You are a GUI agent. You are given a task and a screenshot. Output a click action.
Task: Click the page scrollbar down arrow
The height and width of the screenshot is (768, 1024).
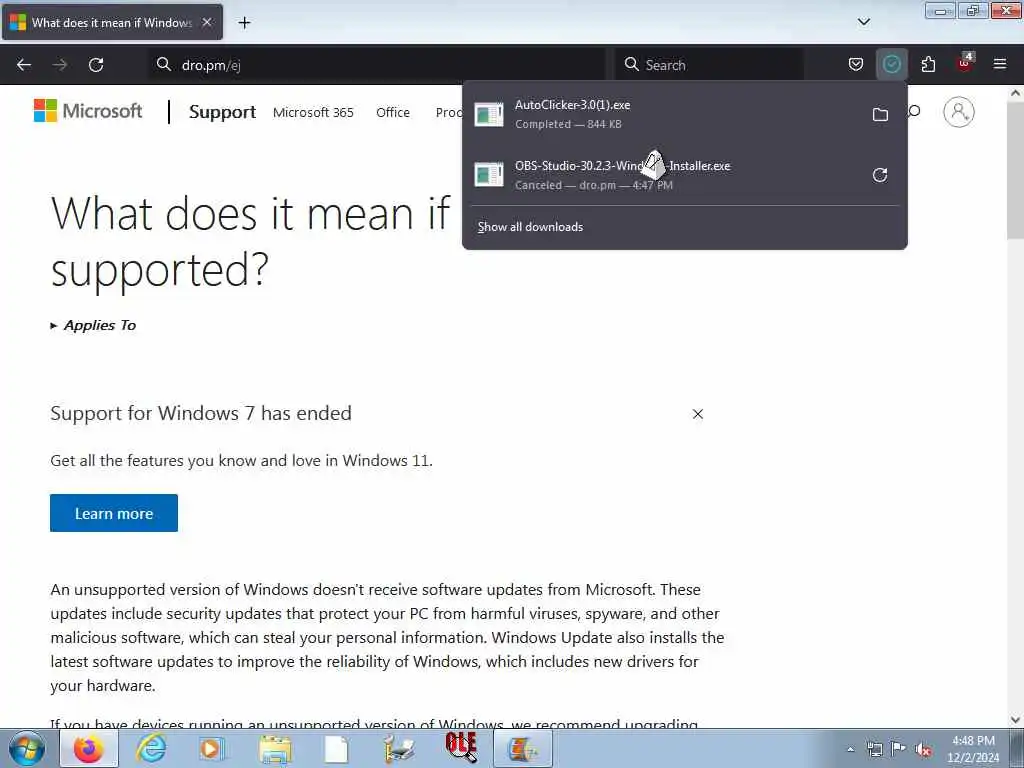1016,720
